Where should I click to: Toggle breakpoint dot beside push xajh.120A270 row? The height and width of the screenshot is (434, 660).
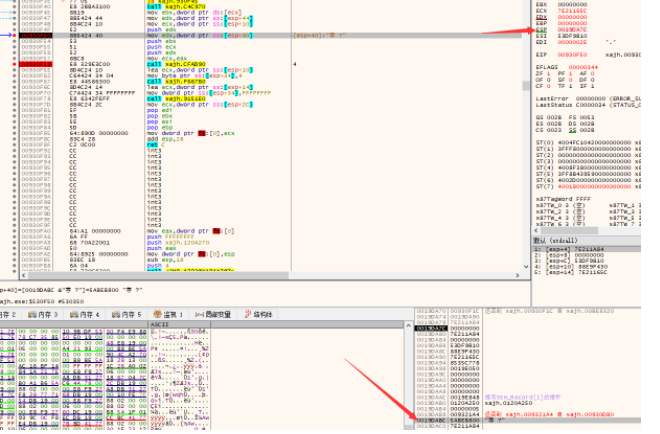point(14,242)
